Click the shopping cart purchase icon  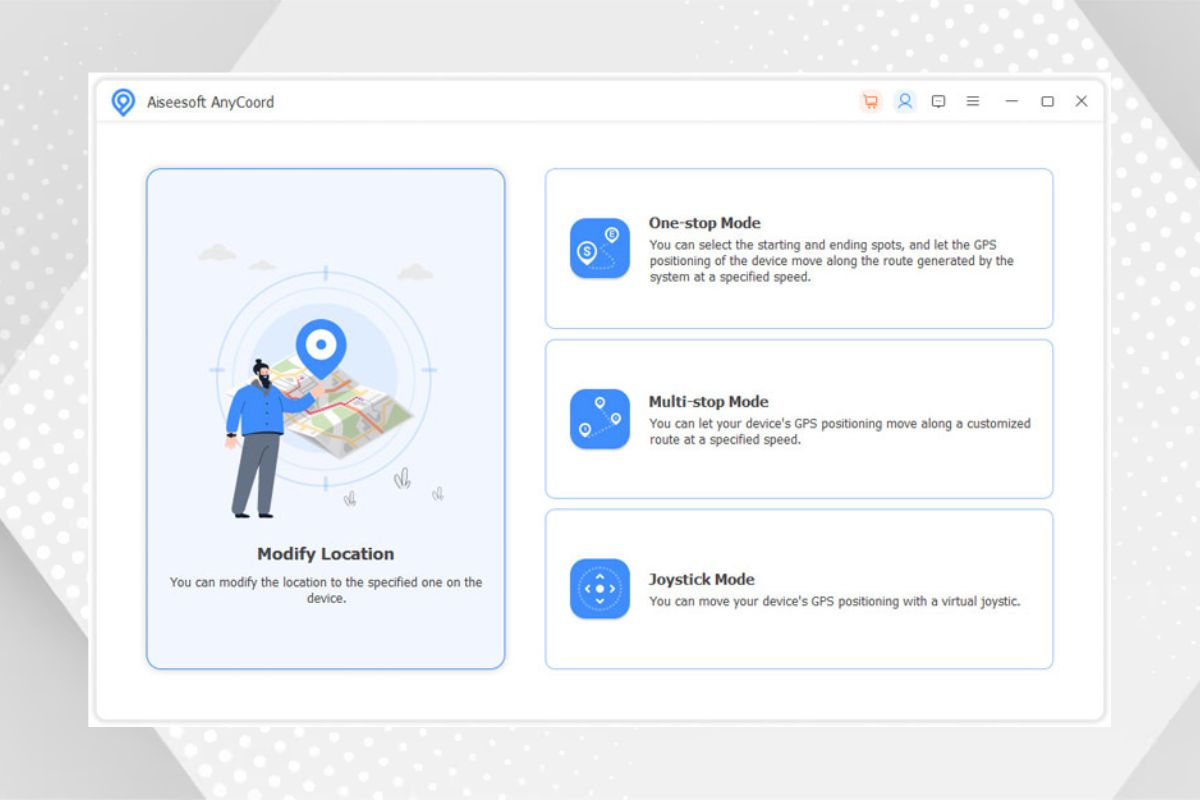(x=870, y=102)
